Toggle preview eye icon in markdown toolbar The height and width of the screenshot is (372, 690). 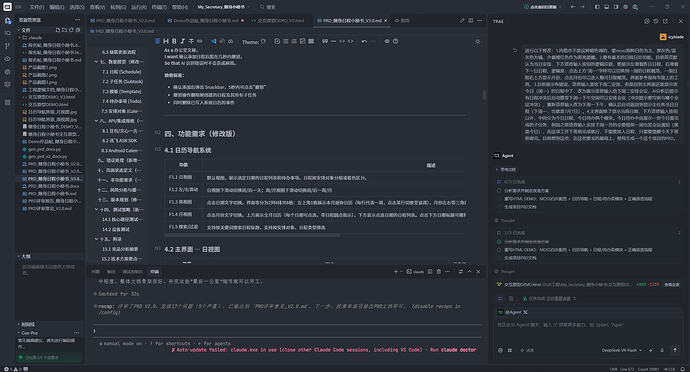tap(387, 41)
